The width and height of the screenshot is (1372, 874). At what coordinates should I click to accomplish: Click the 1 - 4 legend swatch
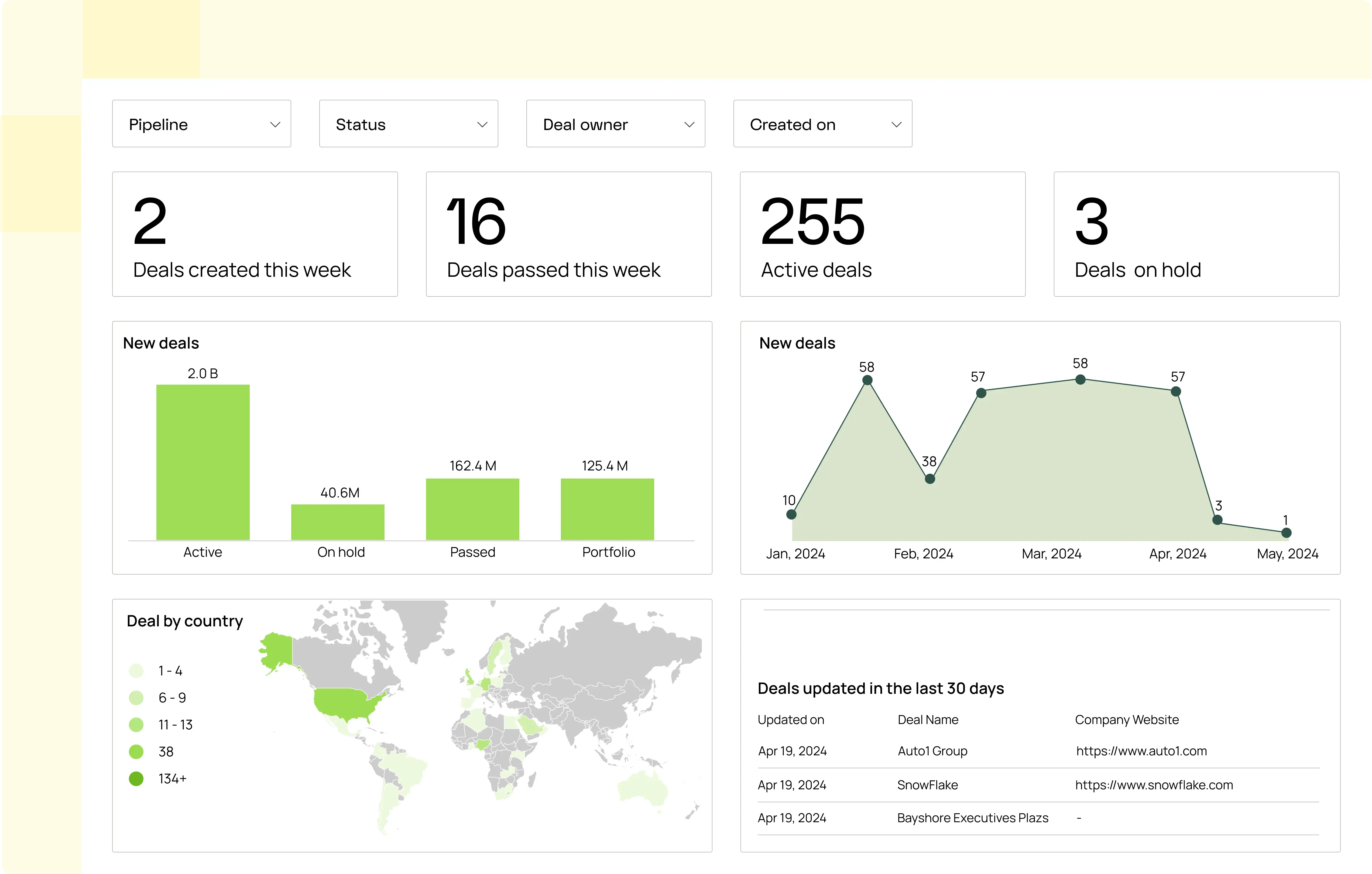click(x=136, y=671)
